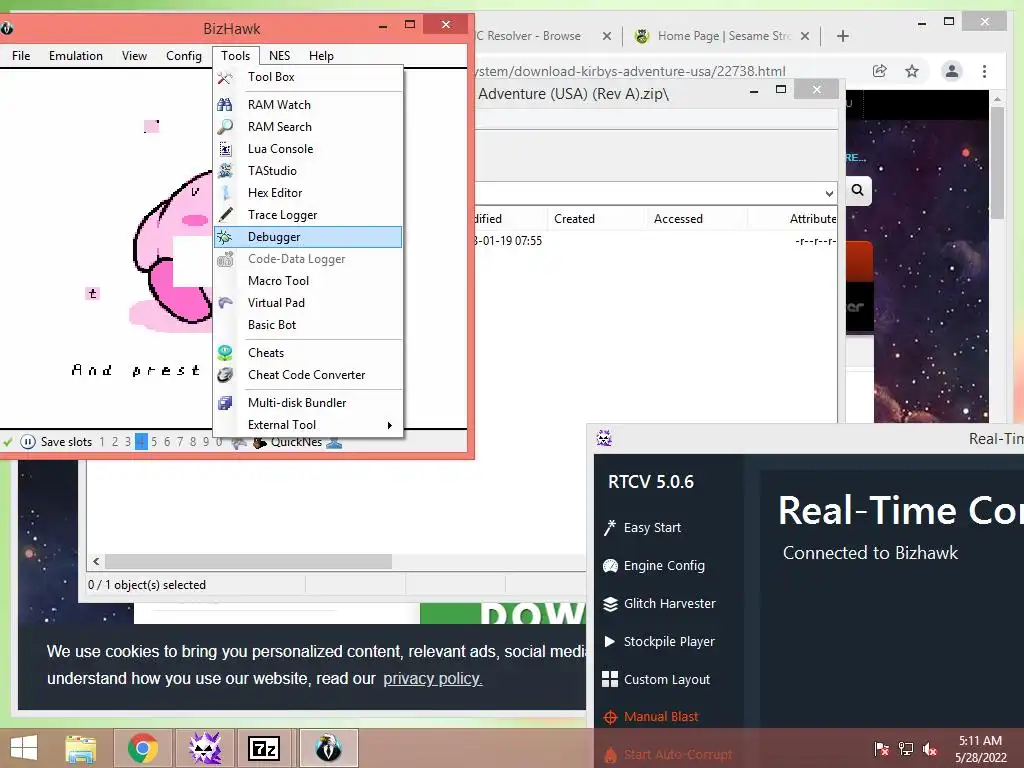Viewport: 1024px width, 768px height.
Task: Click the green checkmark status icon
Action: tap(8, 442)
